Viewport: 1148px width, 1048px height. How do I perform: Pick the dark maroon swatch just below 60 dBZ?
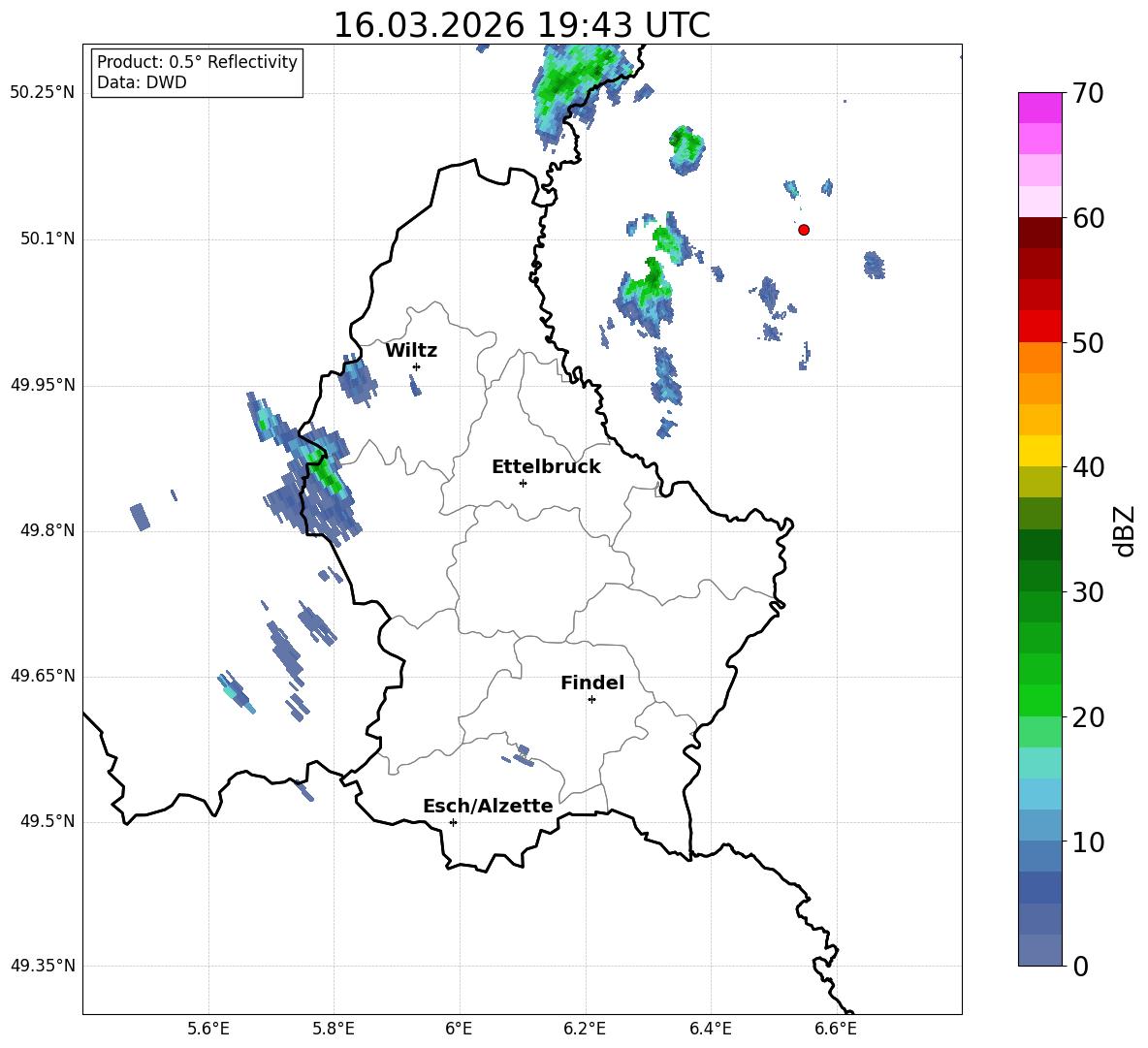[1039, 233]
